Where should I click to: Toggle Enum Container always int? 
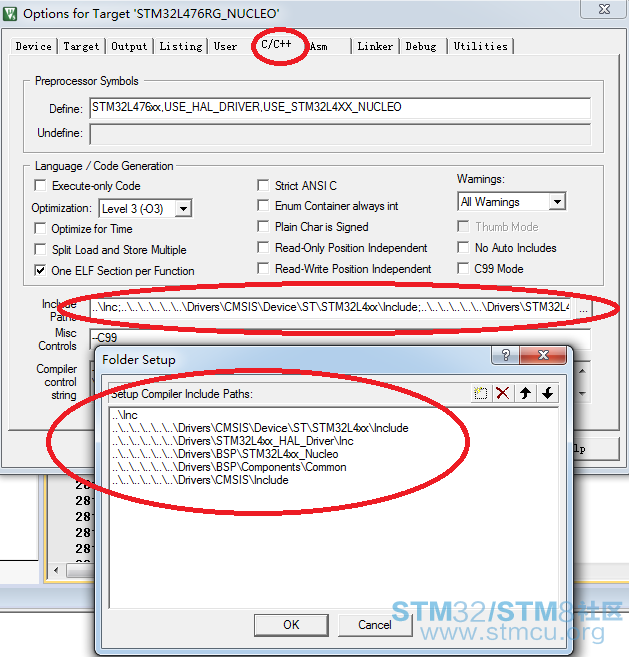click(x=263, y=205)
